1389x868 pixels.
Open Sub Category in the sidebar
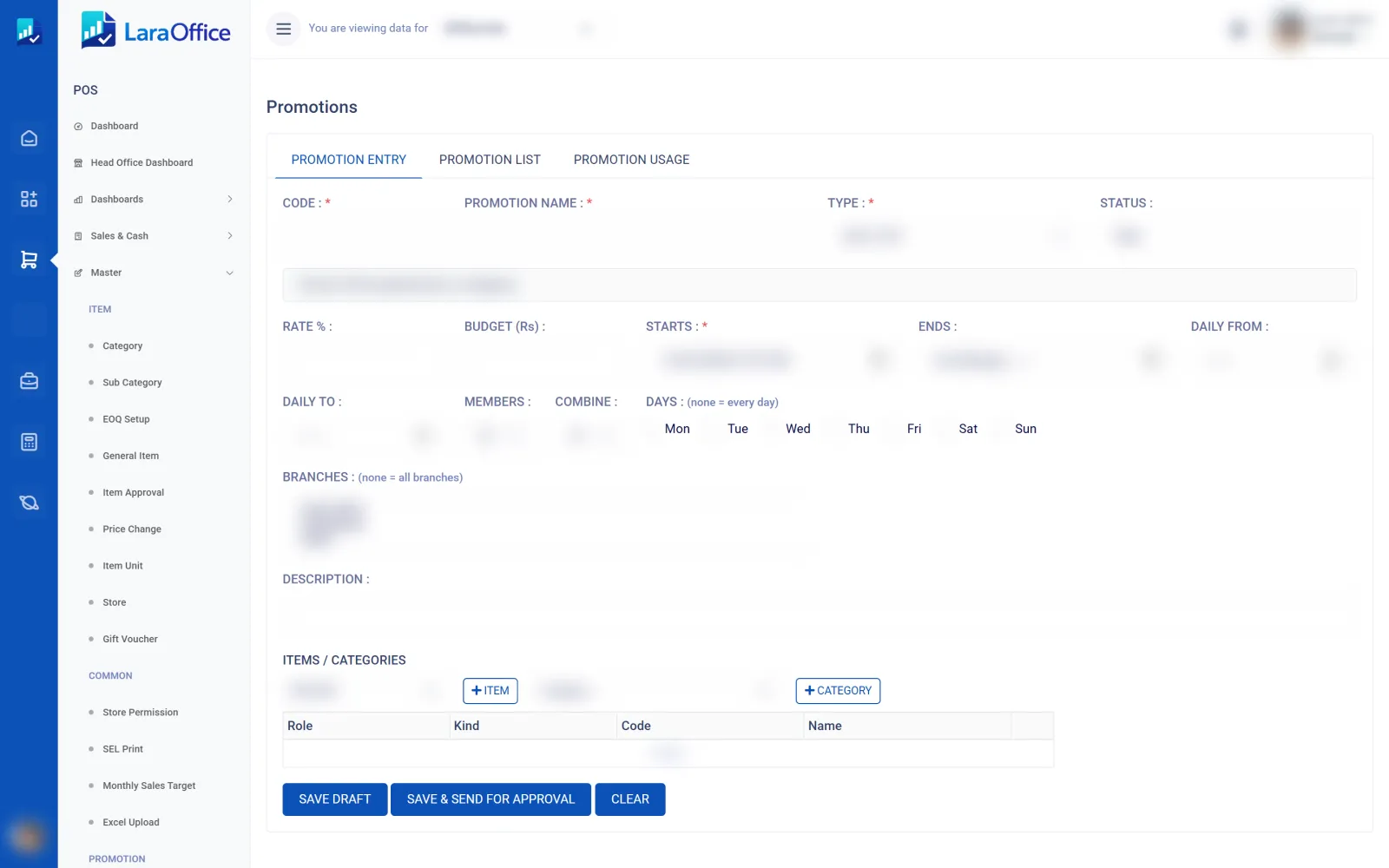coord(132,383)
